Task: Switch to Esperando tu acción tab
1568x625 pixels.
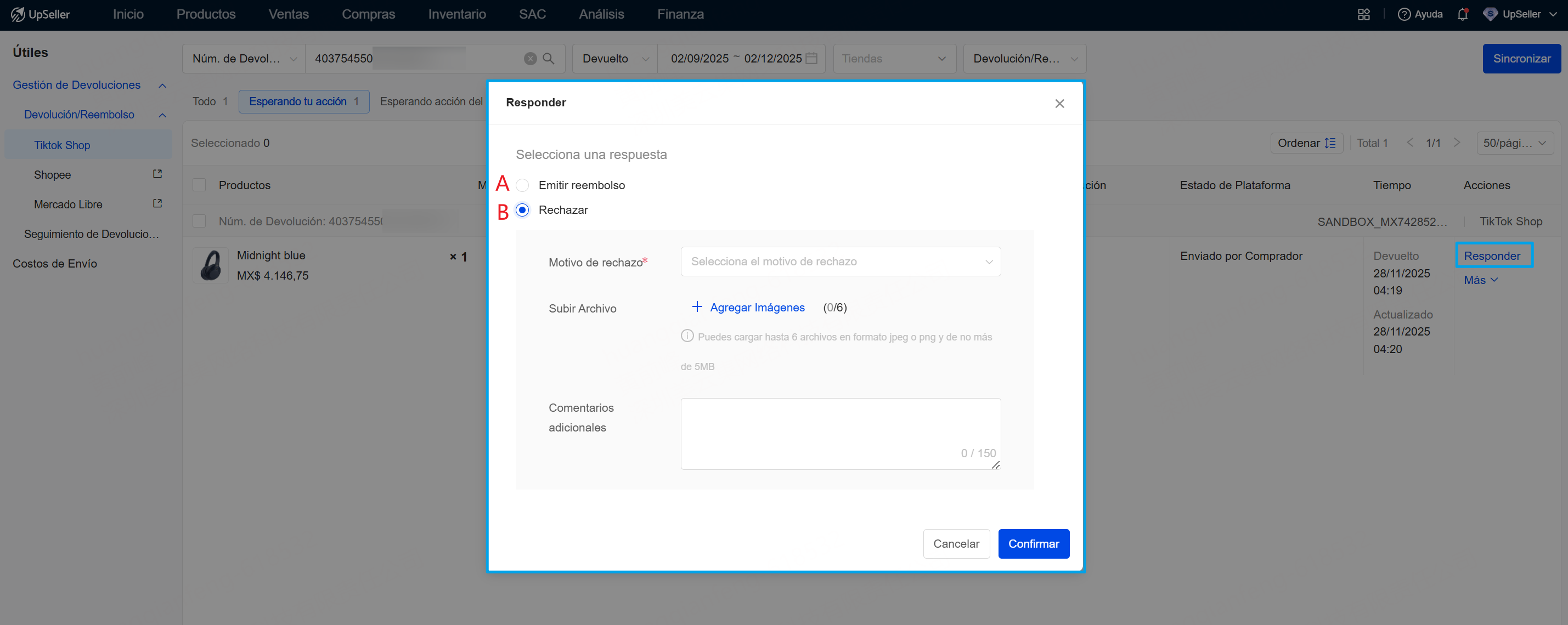Action: [303, 101]
